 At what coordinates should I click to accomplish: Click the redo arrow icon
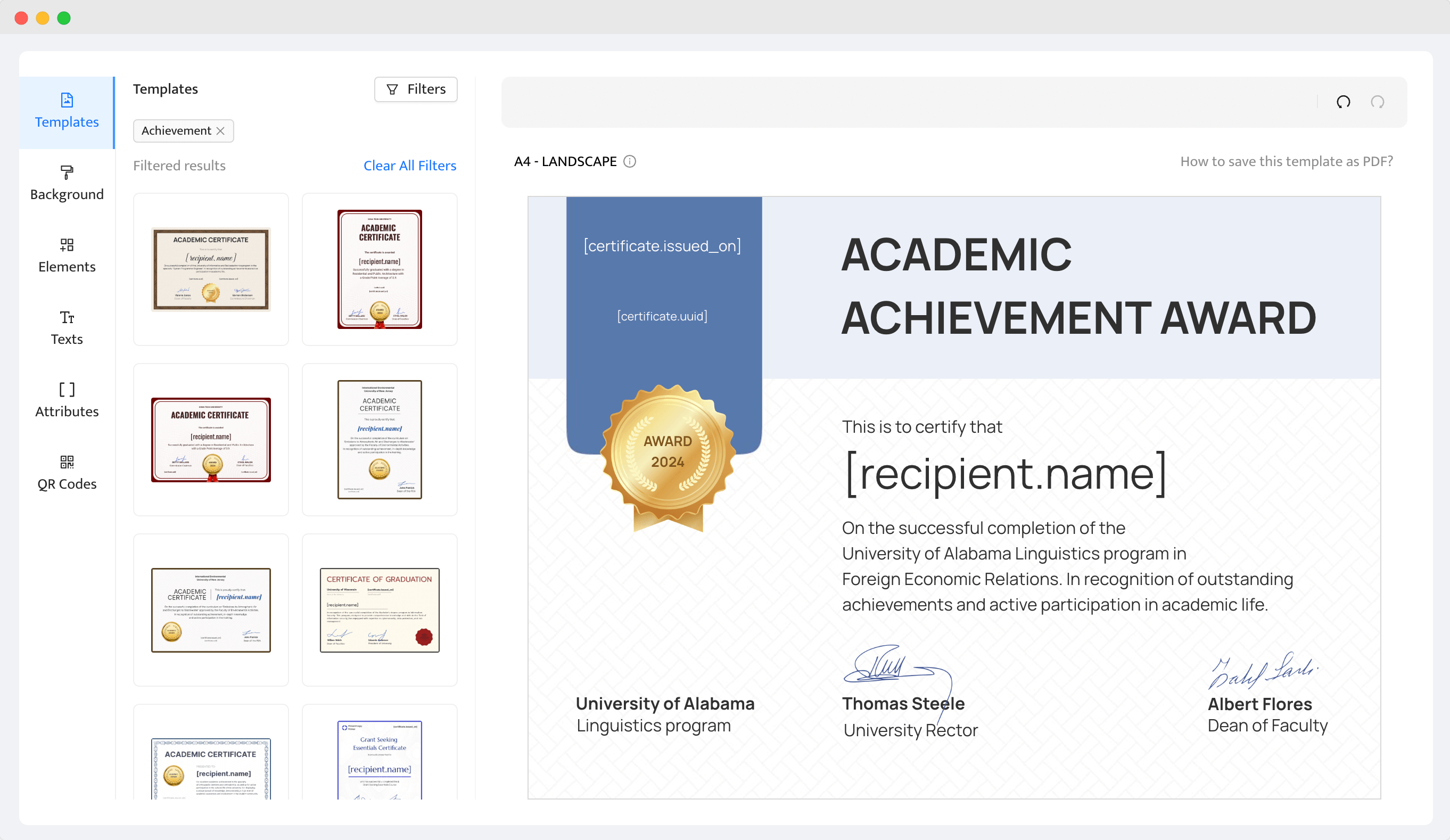coord(1377,102)
